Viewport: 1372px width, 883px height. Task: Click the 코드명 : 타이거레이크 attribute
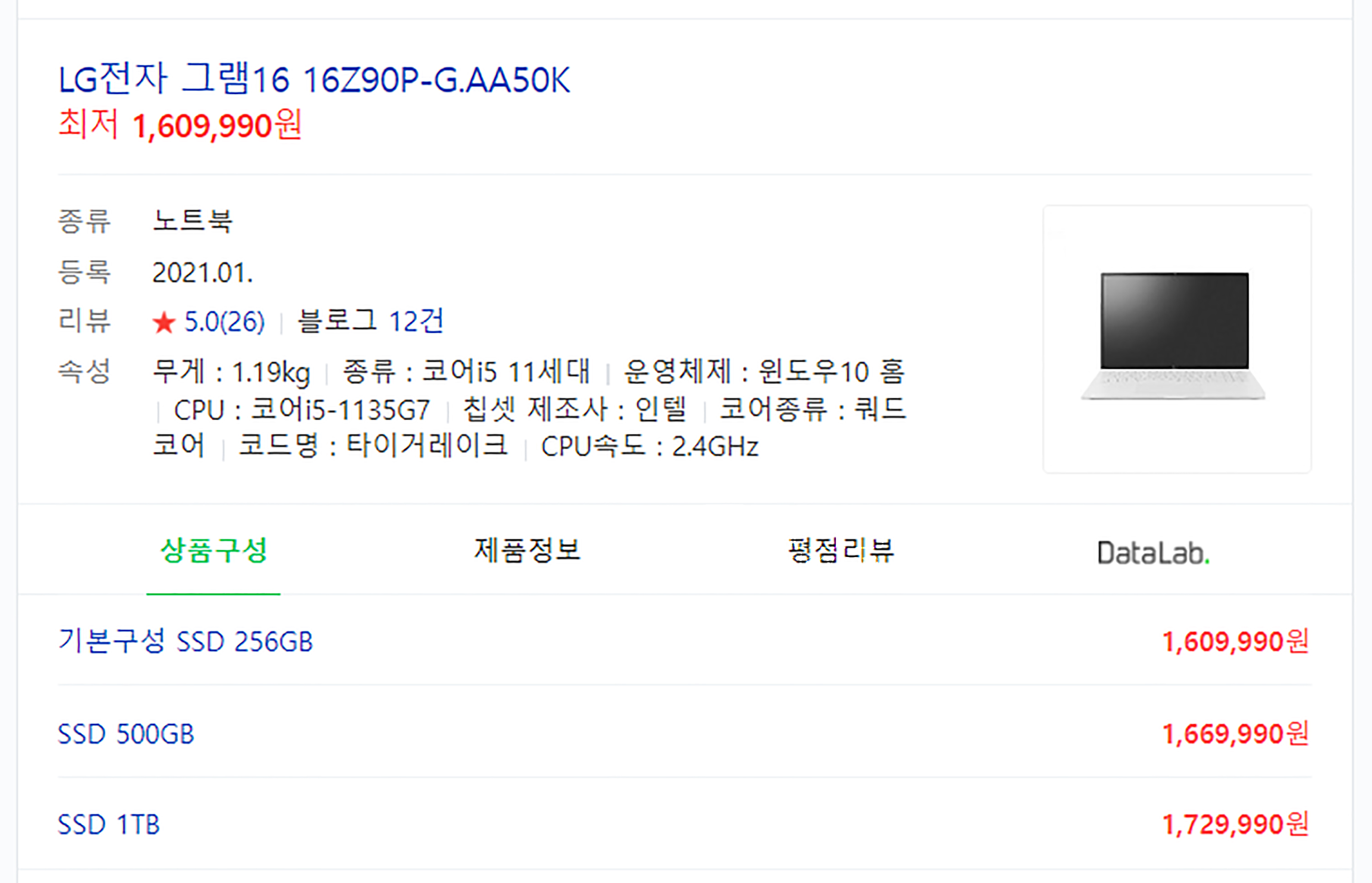coord(373,445)
